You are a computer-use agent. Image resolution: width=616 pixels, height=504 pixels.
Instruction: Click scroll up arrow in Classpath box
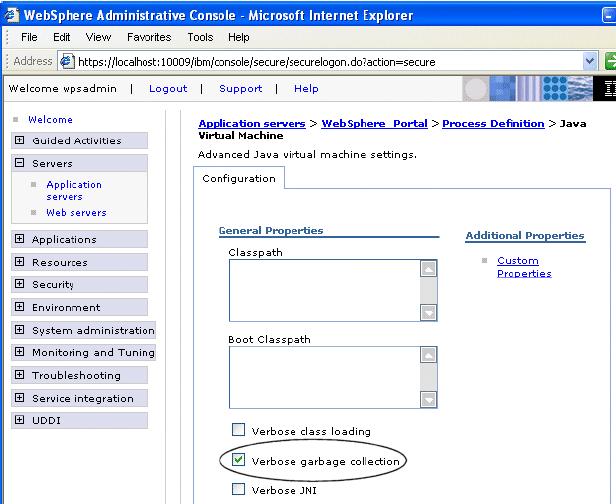click(428, 269)
